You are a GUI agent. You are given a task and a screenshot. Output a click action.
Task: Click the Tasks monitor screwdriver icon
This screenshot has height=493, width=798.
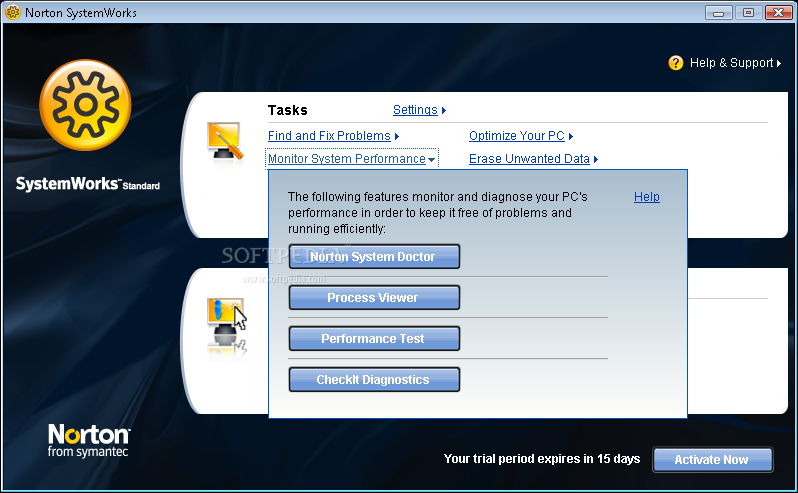(225, 141)
